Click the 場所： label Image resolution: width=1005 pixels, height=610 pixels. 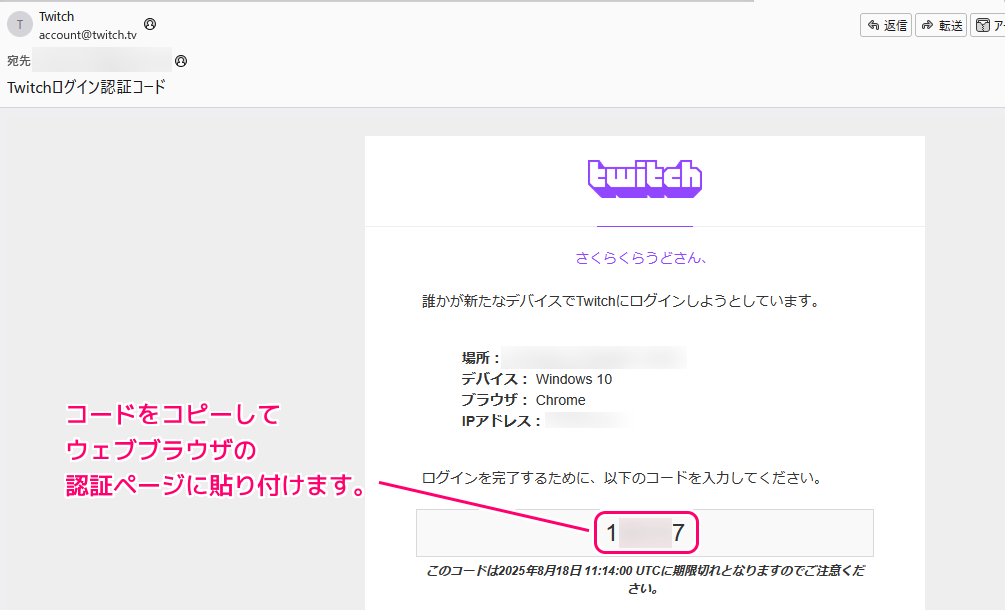(x=481, y=358)
